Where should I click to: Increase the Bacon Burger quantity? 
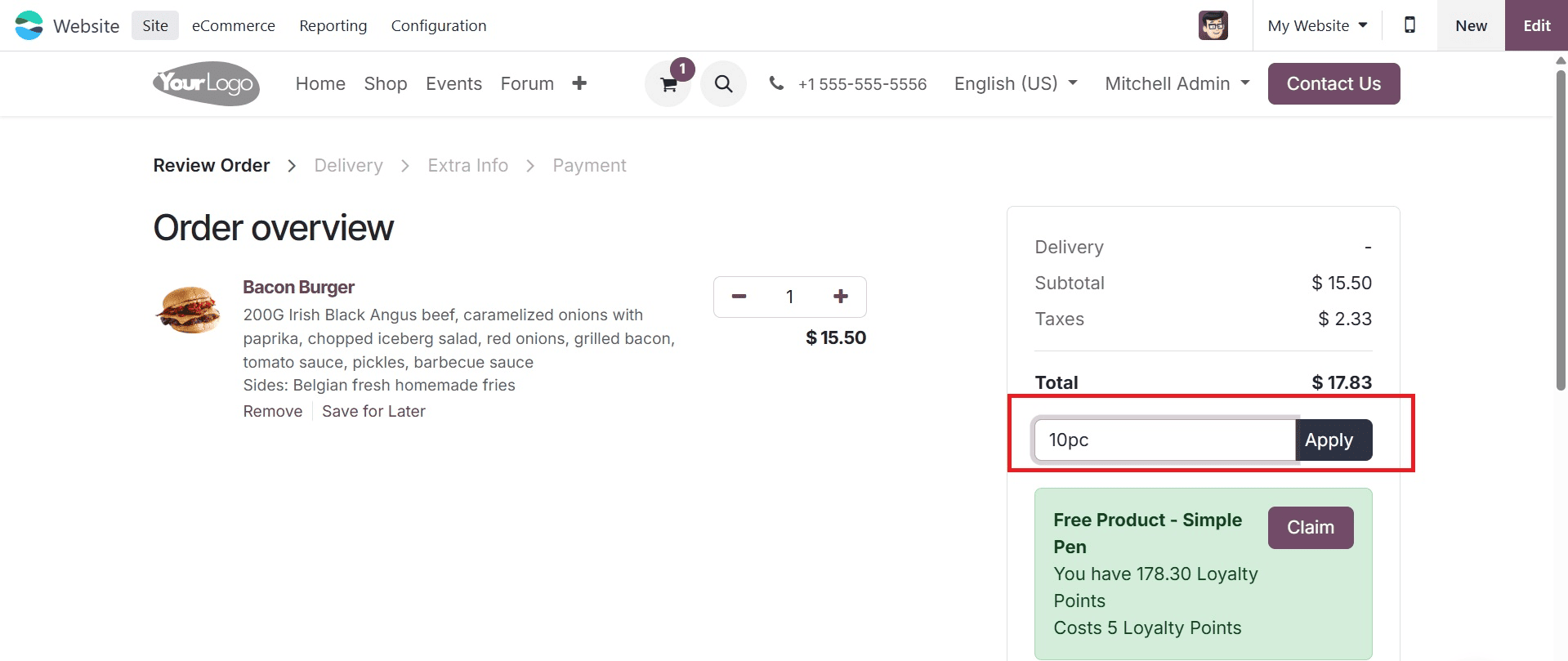tap(840, 297)
